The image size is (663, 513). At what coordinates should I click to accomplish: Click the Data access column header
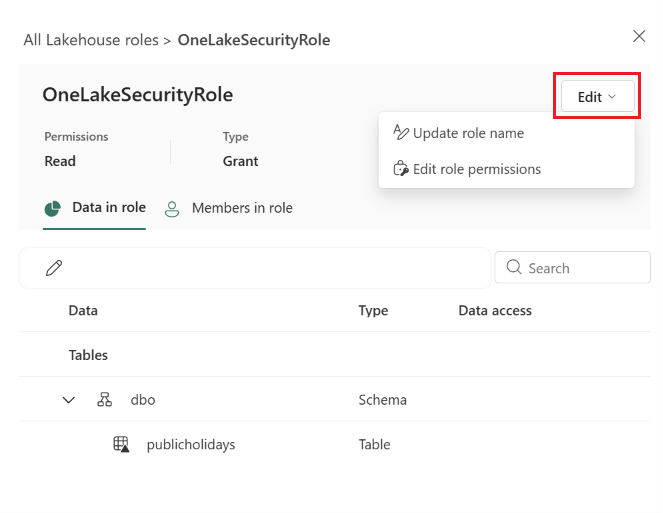tap(495, 311)
